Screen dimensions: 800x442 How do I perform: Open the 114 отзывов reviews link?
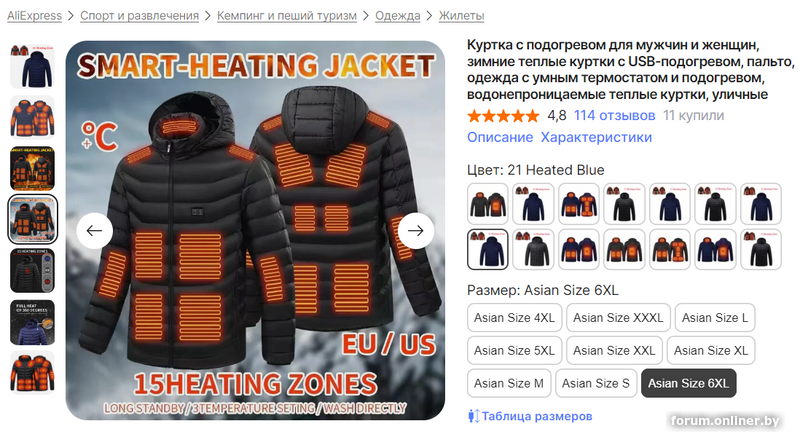tap(614, 116)
